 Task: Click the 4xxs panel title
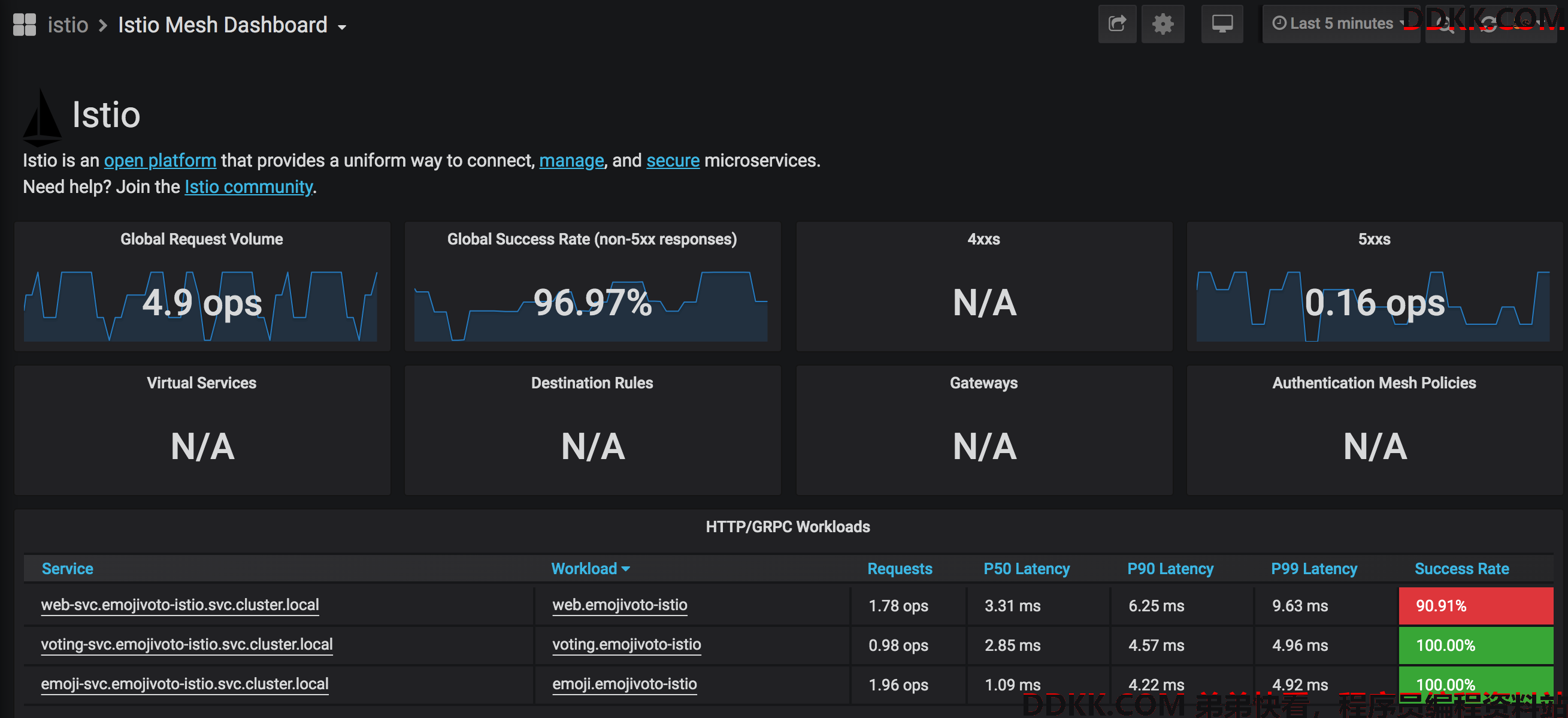[x=983, y=239]
